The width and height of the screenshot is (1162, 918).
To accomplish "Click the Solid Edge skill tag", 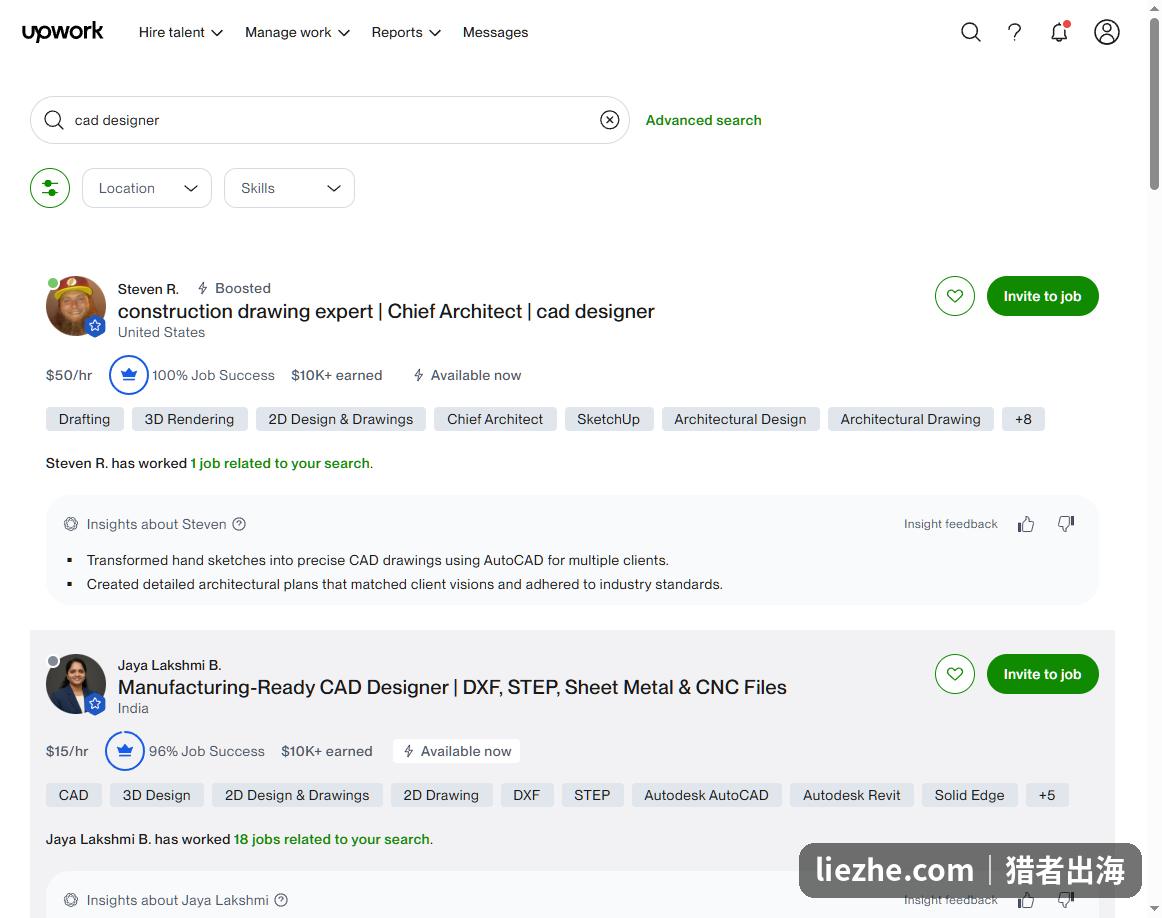I will pyautogui.click(x=969, y=795).
